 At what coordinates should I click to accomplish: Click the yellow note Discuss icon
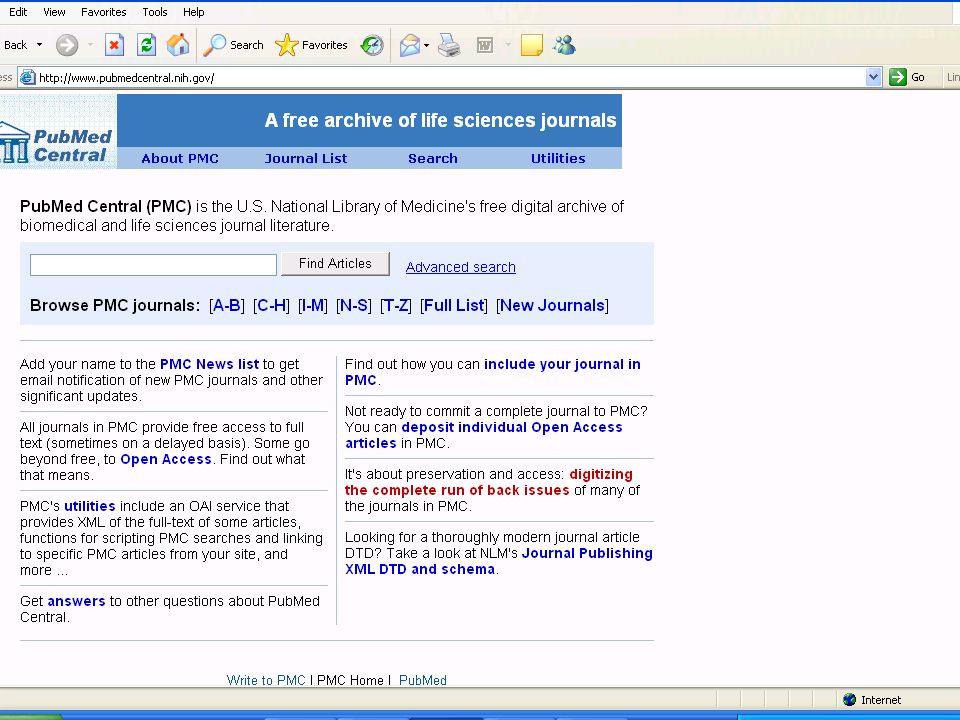coord(531,45)
